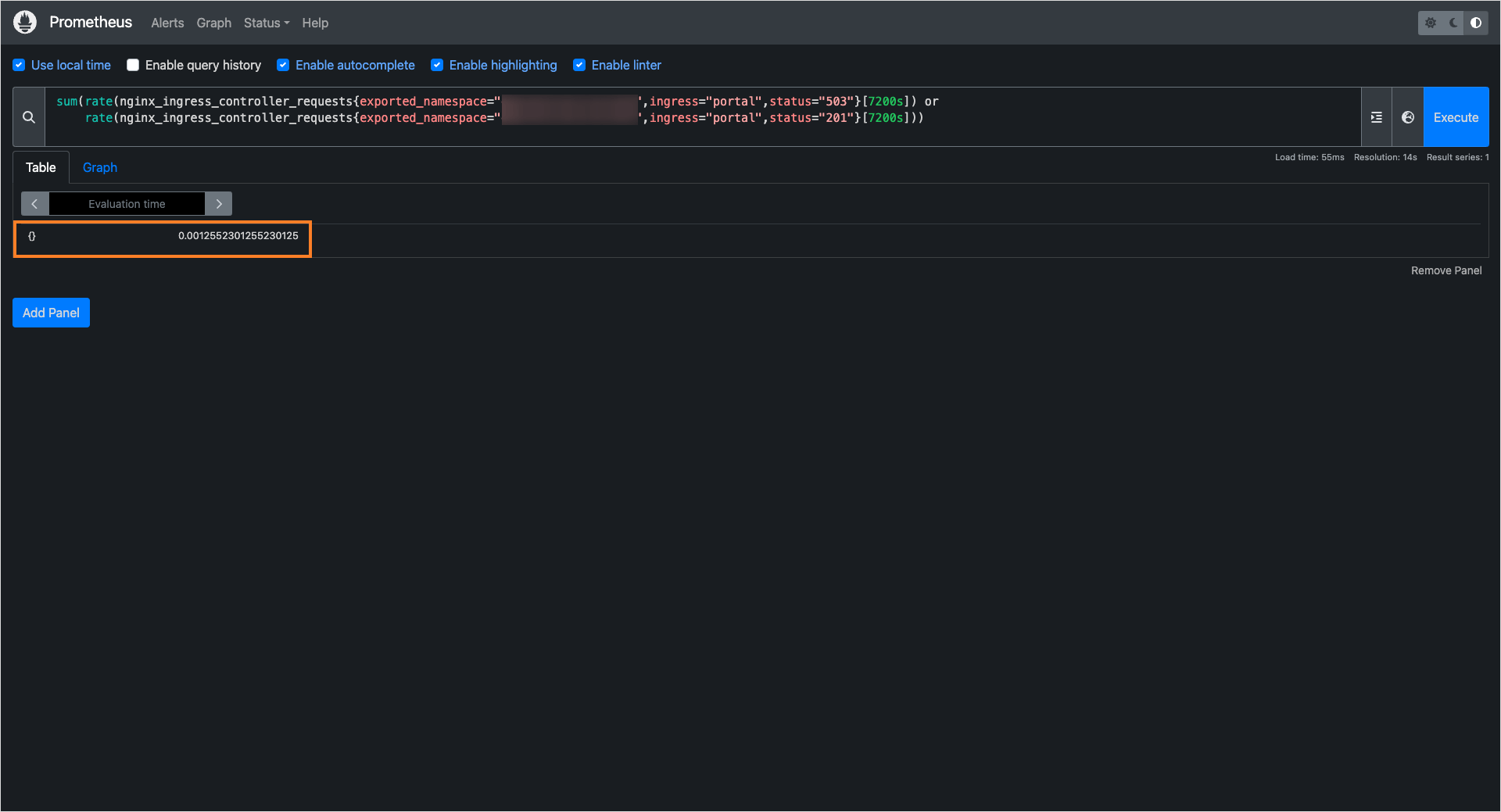Click the left arrow before Evaluation time
Screen dimensions: 1501x812
(34, 203)
